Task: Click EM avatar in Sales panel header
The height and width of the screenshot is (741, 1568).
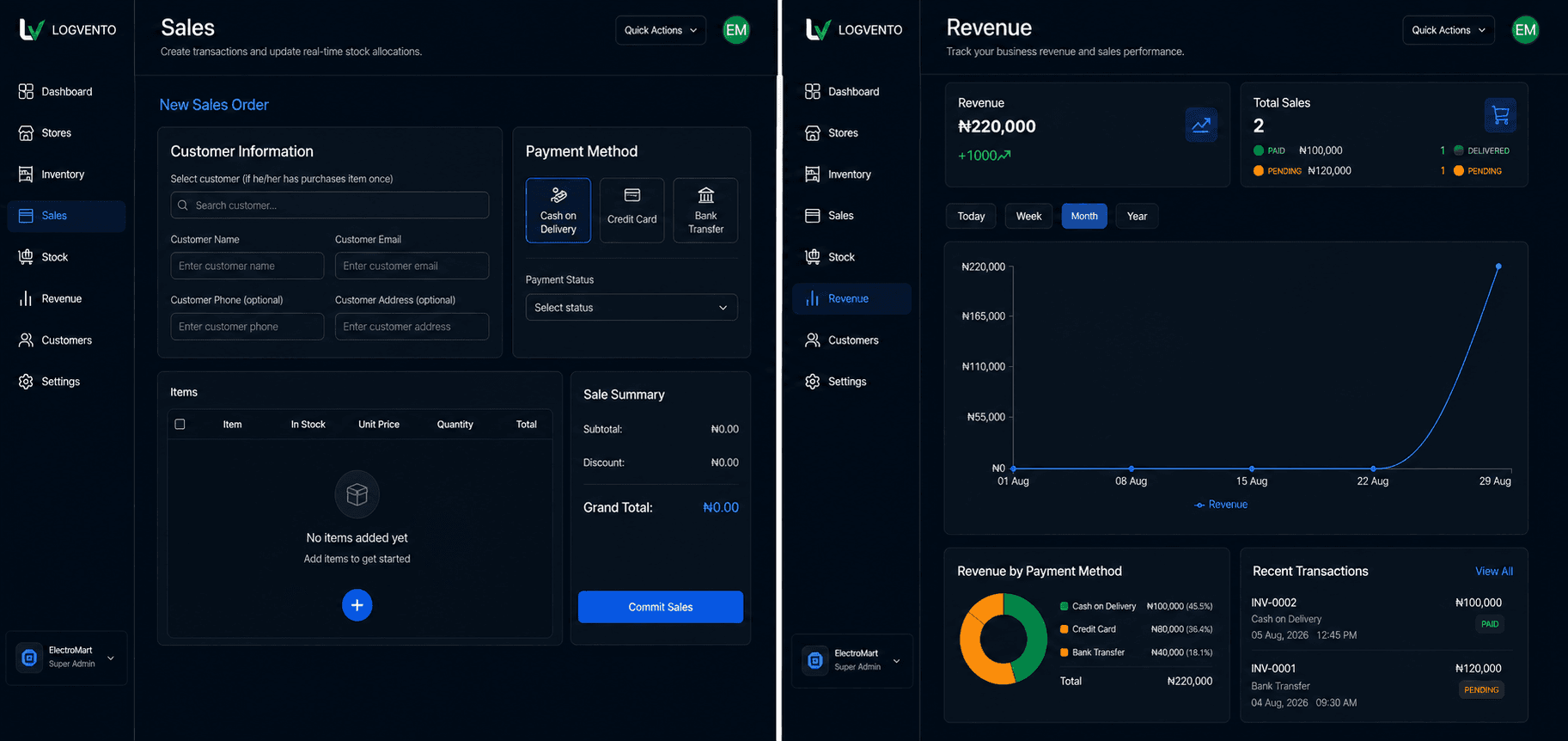Action: tap(736, 30)
